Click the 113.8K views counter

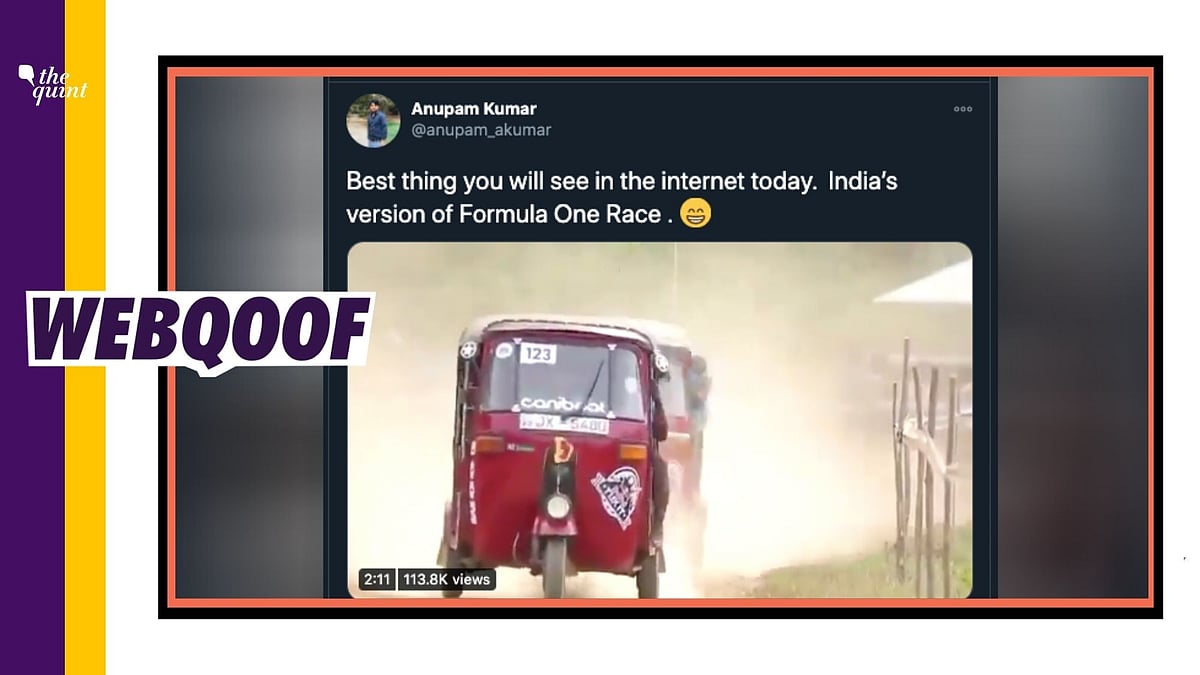point(446,579)
